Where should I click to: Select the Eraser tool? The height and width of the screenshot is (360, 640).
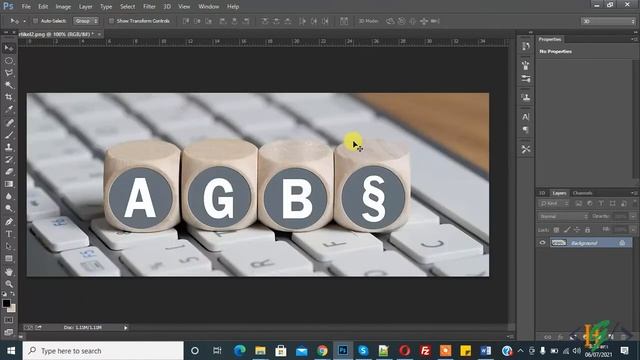[x=9, y=172]
